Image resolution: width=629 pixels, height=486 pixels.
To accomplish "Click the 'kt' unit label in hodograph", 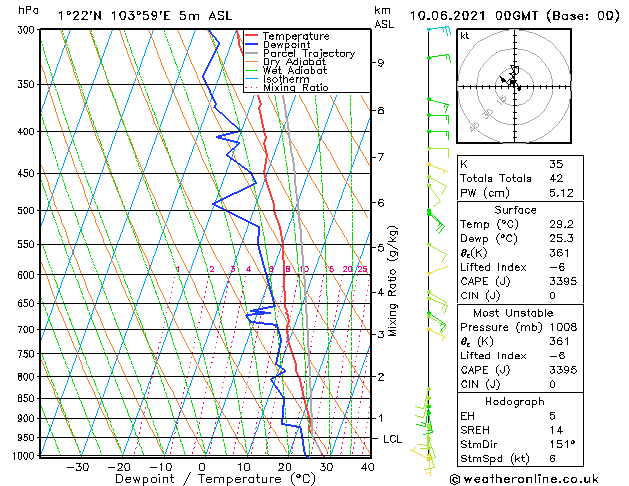I will pos(465,36).
